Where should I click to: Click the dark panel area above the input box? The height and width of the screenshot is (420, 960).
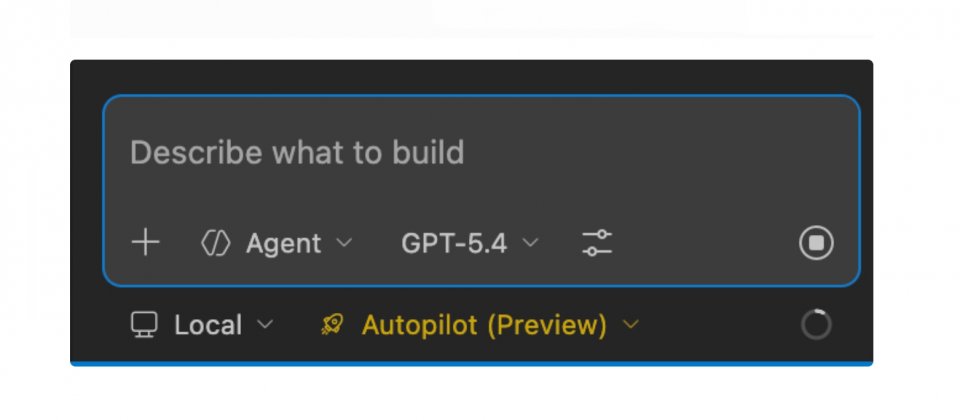(471, 77)
